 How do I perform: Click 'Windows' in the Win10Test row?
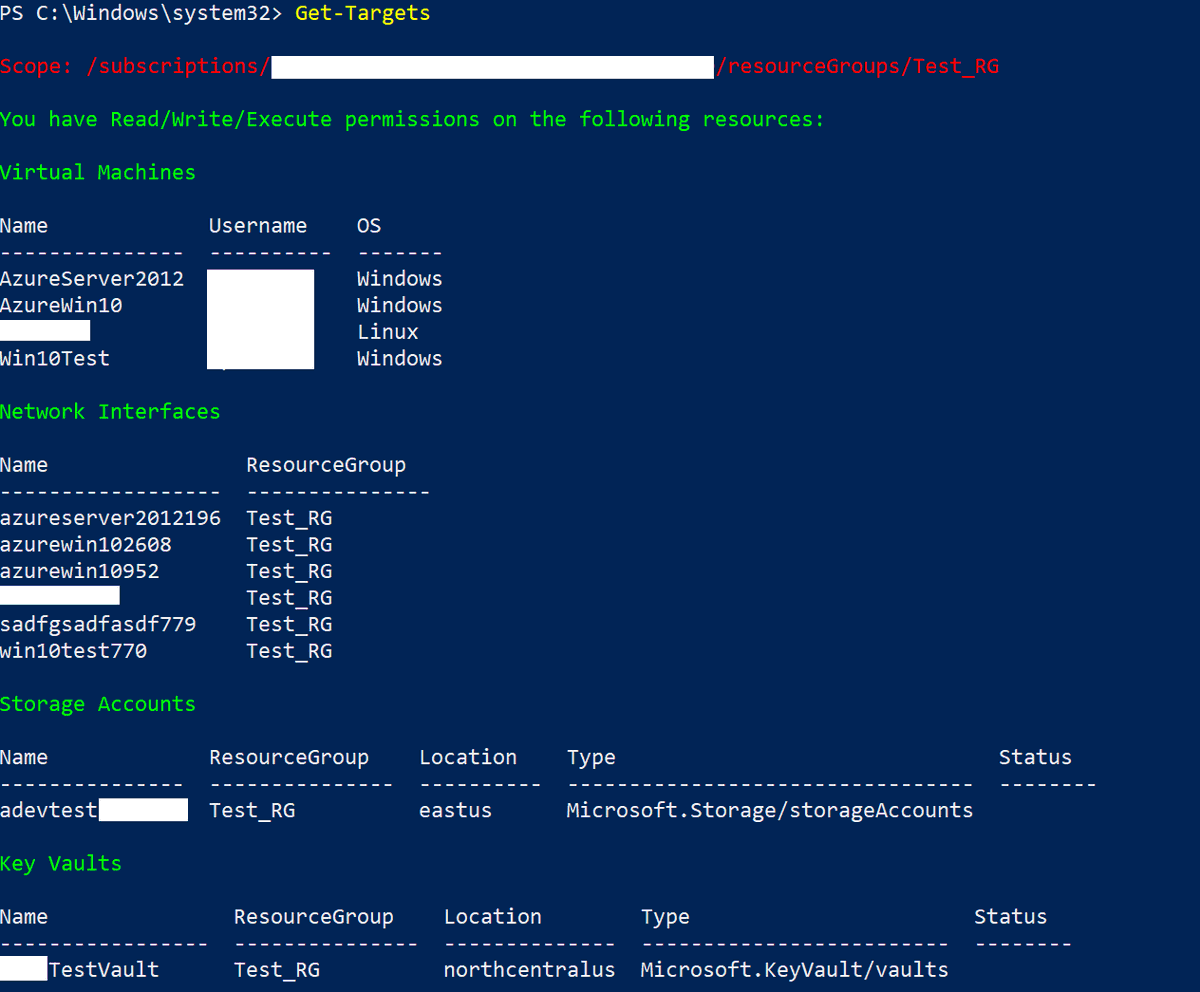(400, 358)
